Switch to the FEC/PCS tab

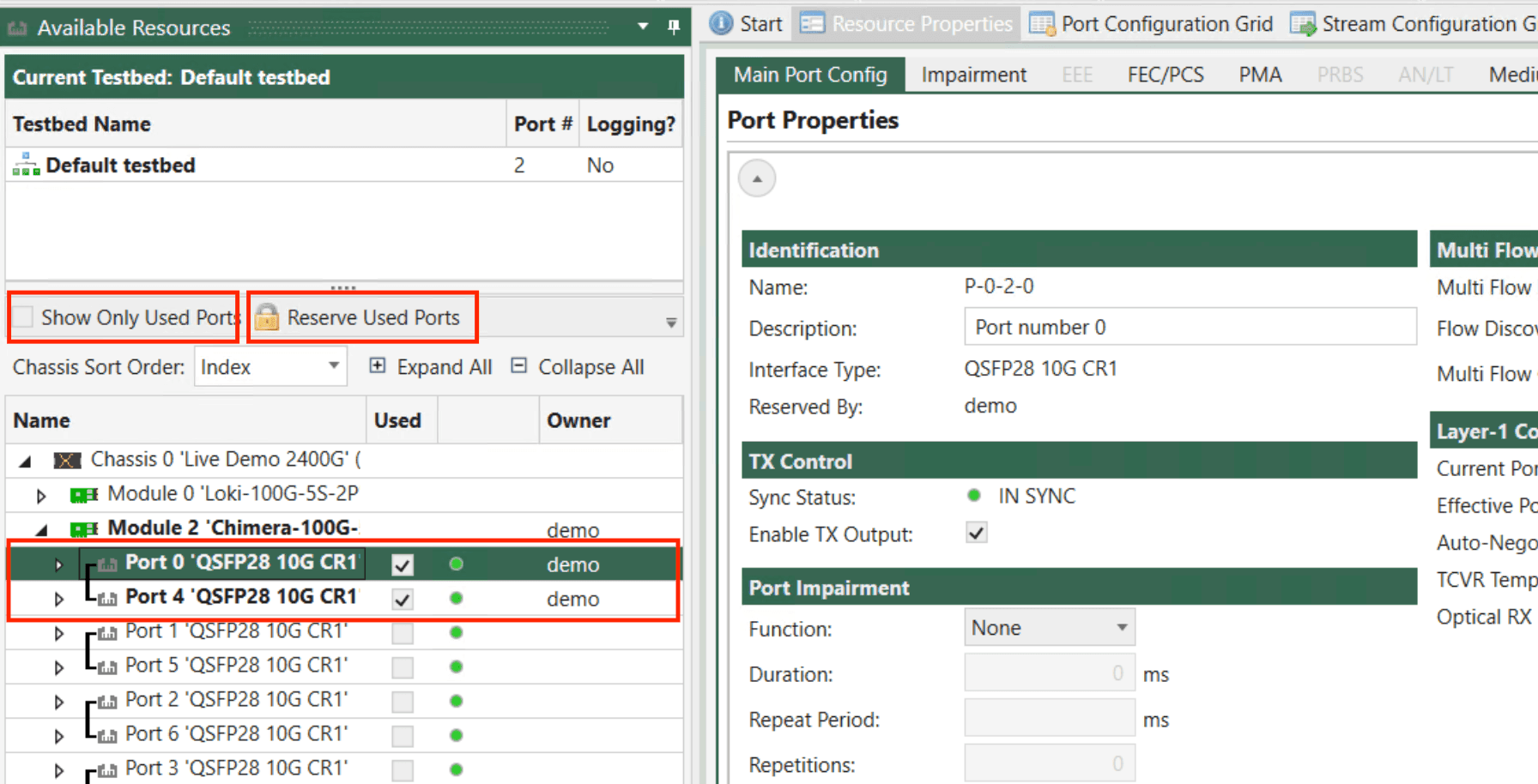(1165, 75)
